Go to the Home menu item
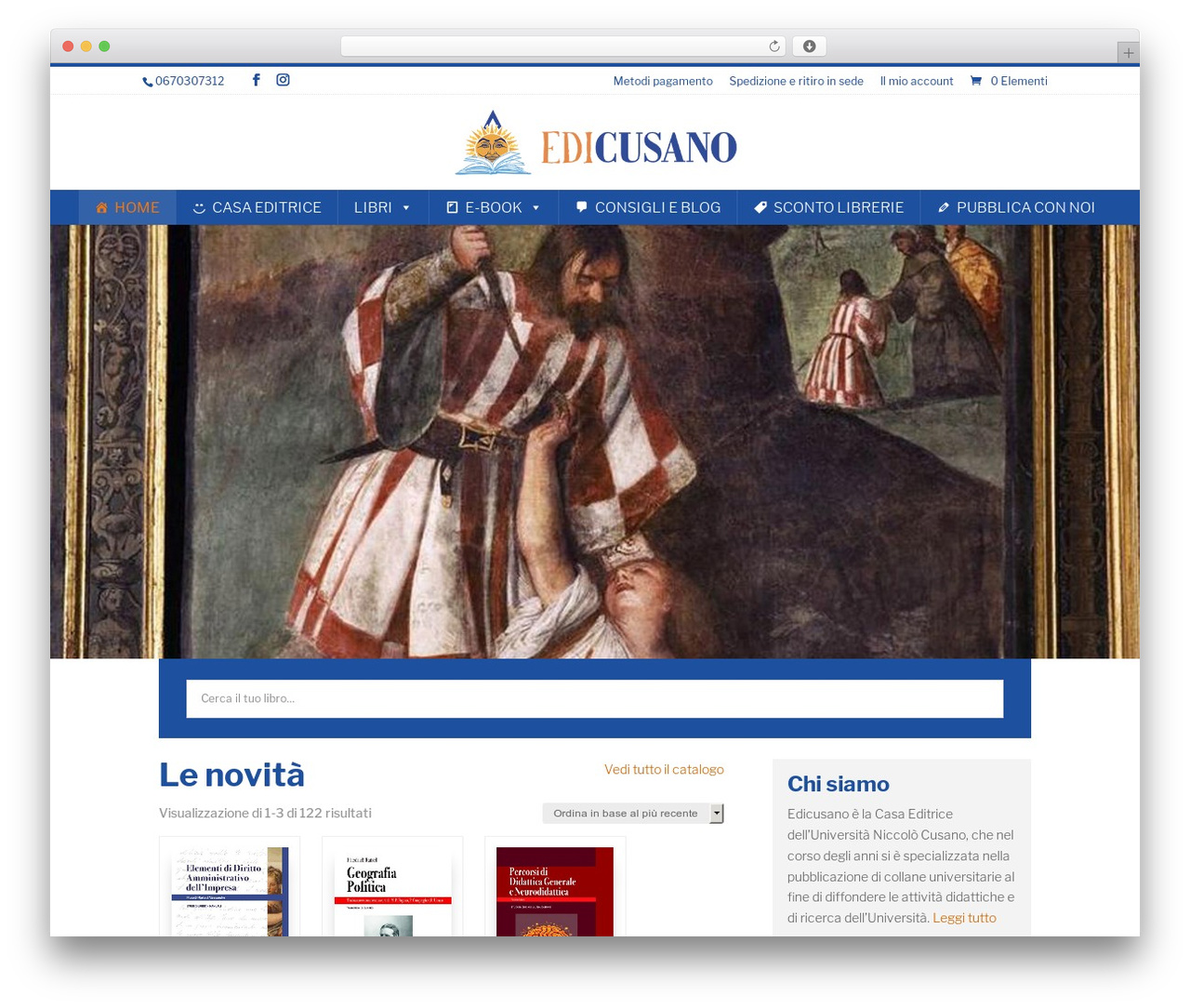This screenshot has height=1008, width=1190. (x=127, y=207)
